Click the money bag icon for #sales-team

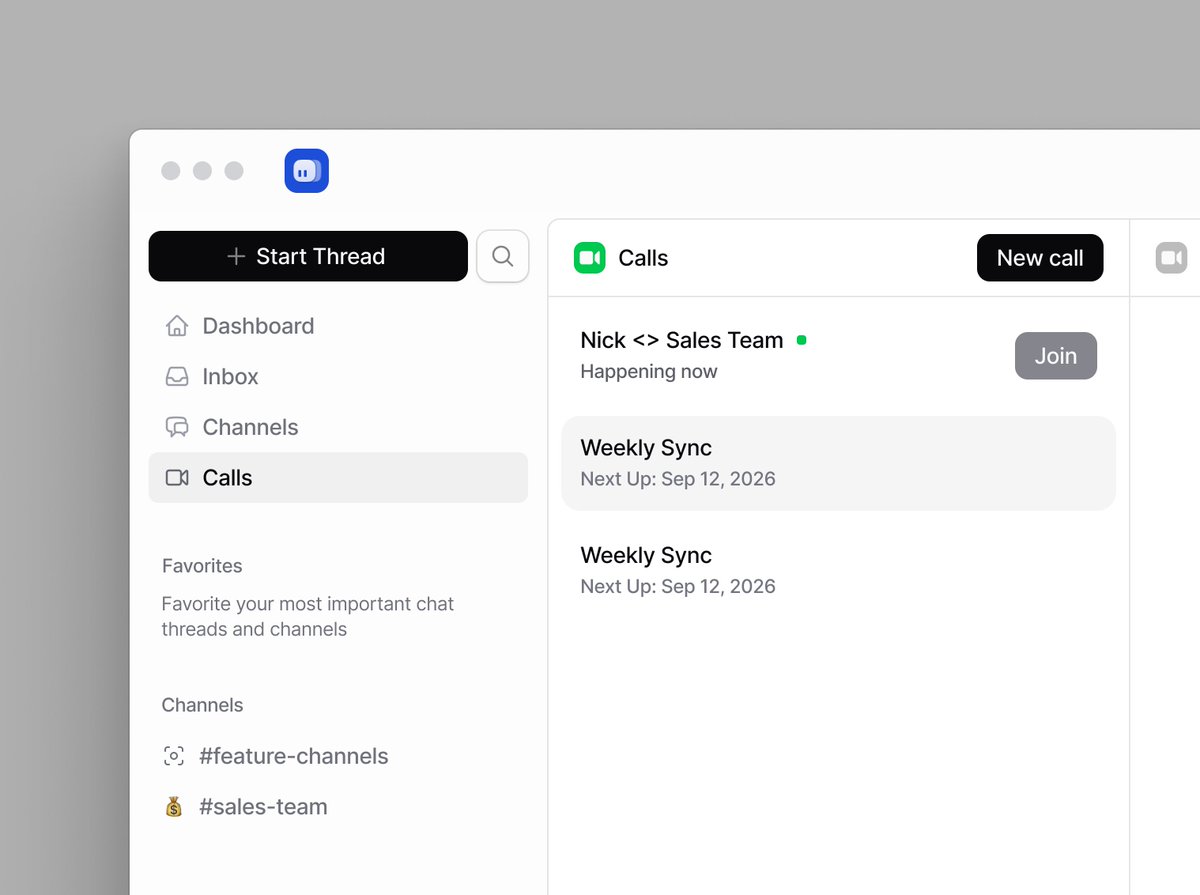coord(174,807)
